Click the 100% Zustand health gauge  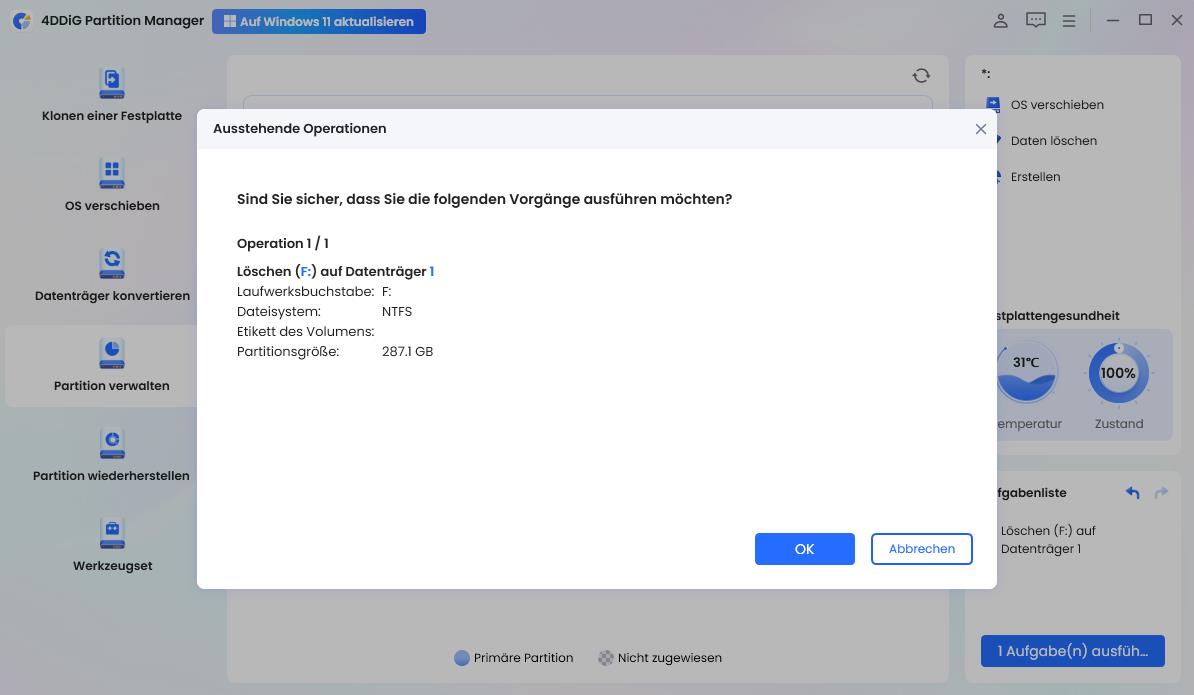point(1118,372)
